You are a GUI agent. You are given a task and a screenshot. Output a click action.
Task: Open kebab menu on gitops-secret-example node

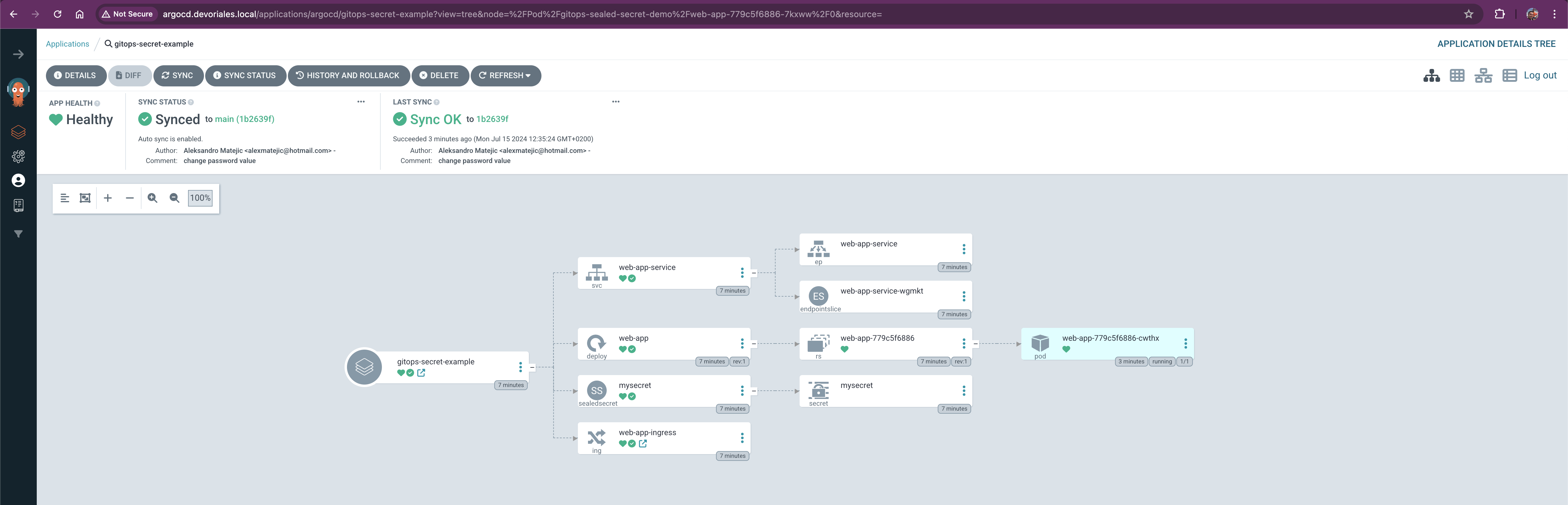click(520, 367)
